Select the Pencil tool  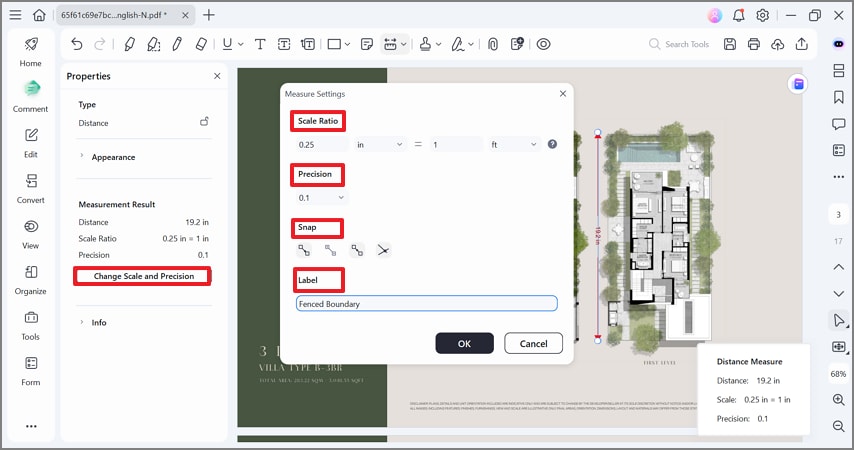pyautogui.click(x=177, y=44)
